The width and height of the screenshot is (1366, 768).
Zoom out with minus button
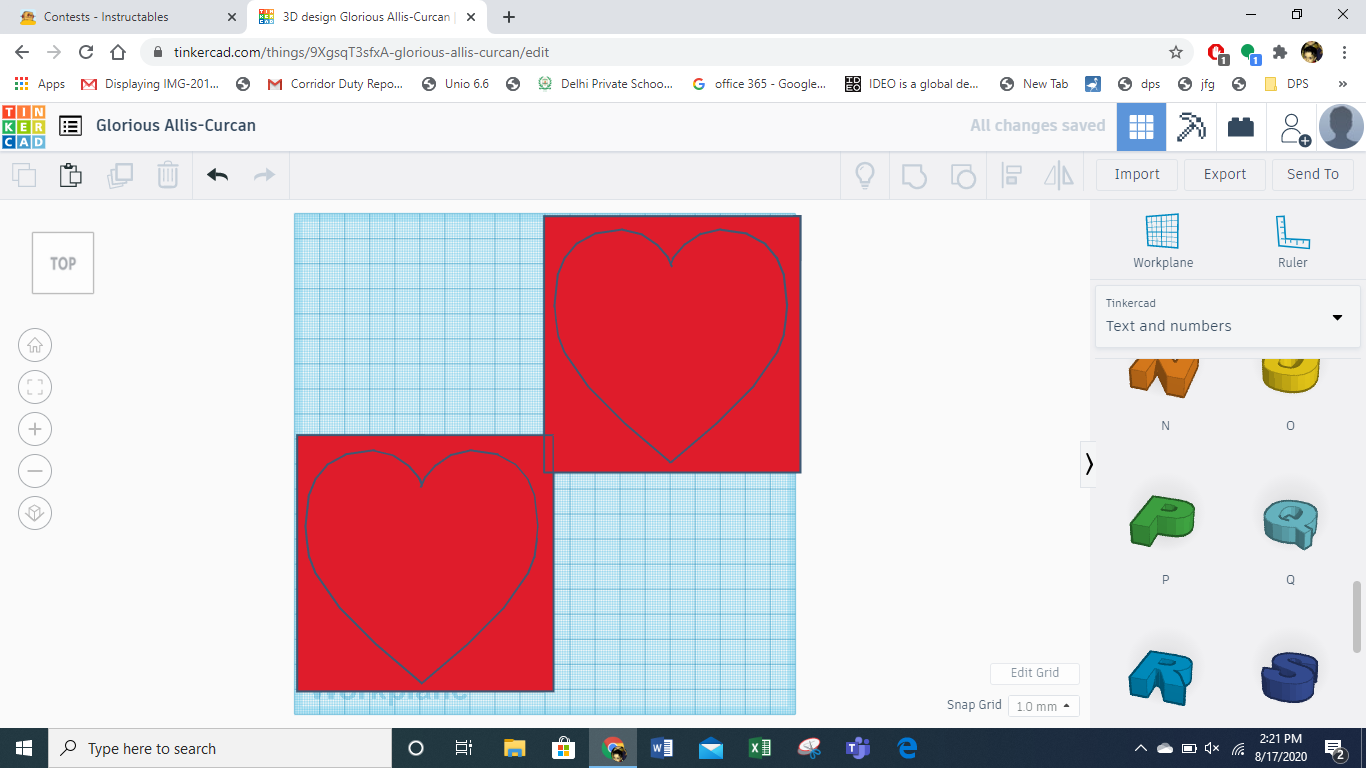point(35,471)
